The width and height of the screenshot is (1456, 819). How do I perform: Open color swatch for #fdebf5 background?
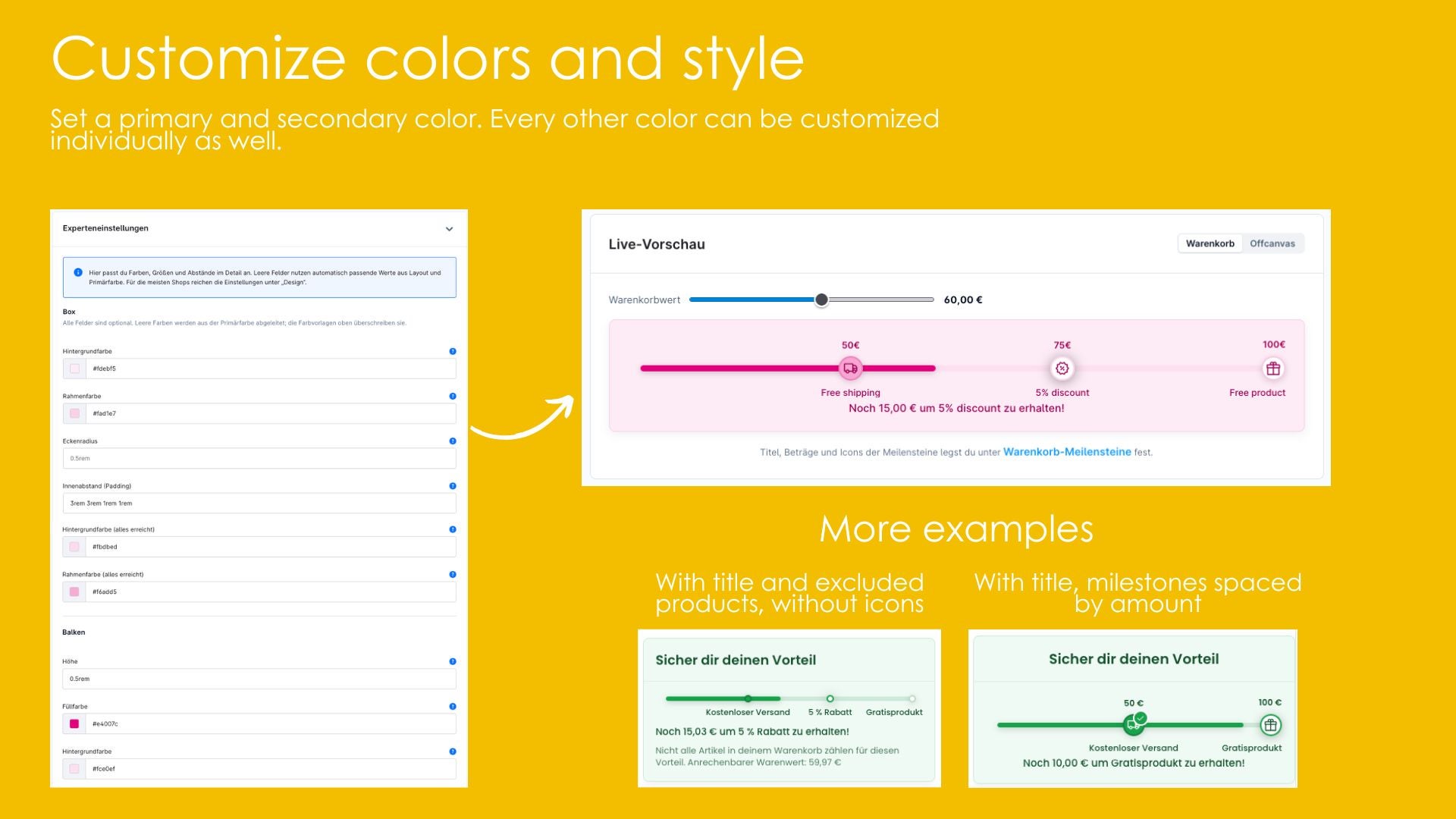[x=74, y=369]
